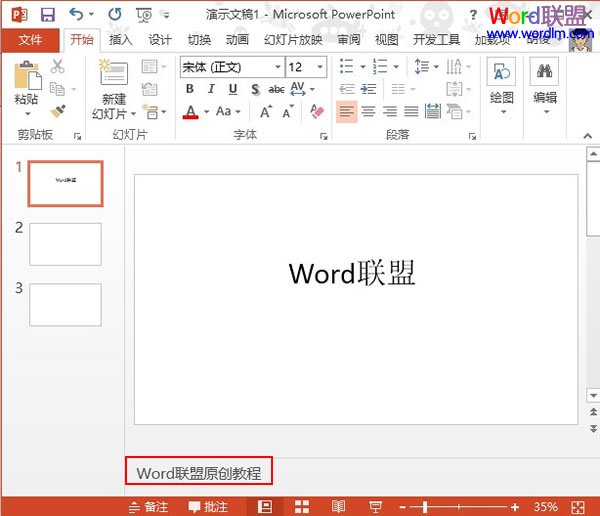The width and height of the screenshot is (600, 516).
Task: Adjust the zoom slider handle
Action: (425, 507)
